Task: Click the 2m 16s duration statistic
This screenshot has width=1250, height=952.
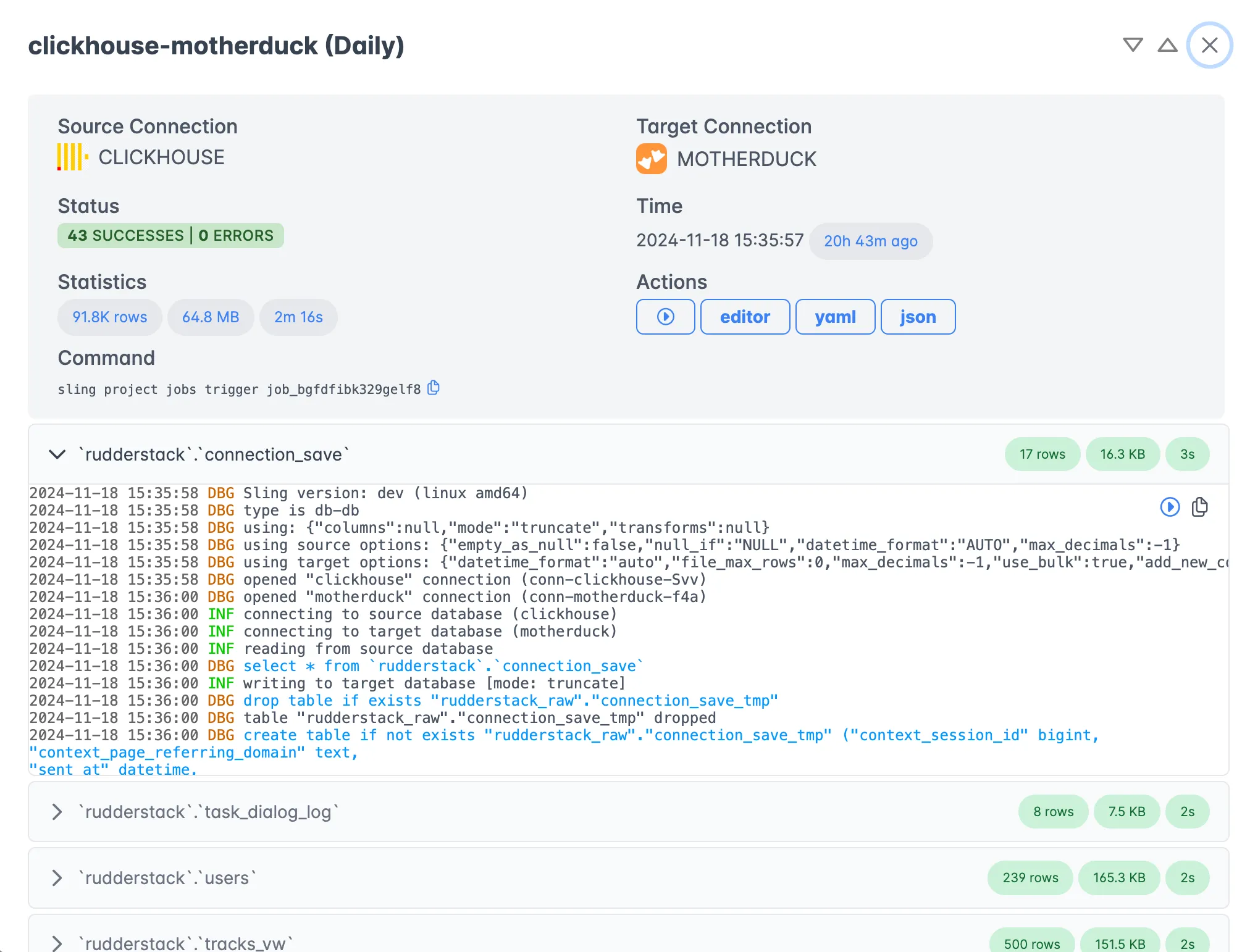Action: click(x=298, y=317)
